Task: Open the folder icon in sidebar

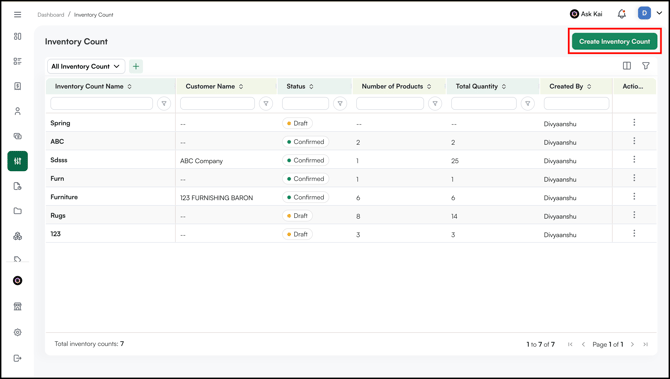Action: point(18,211)
